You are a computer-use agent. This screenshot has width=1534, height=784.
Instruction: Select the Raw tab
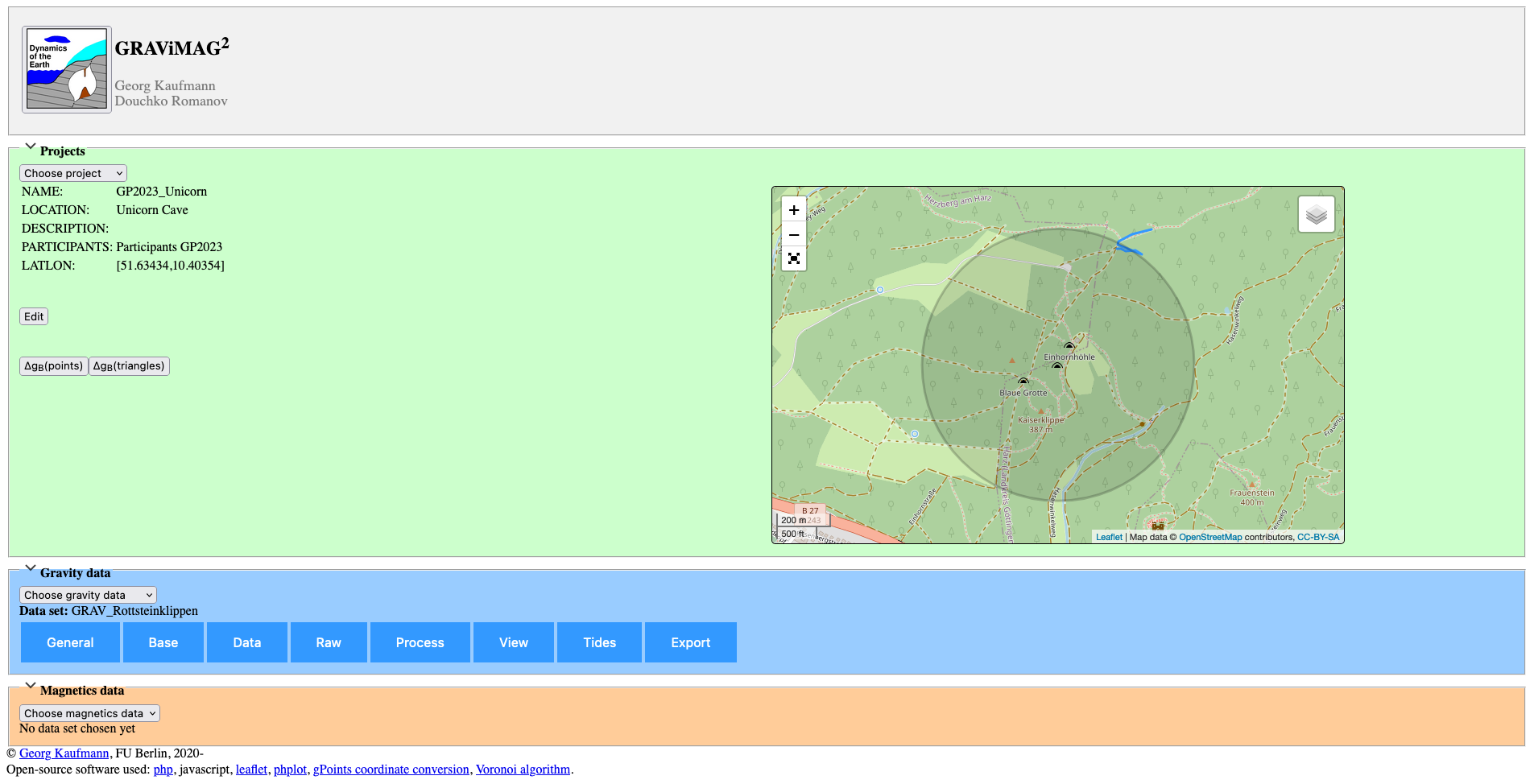coord(328,642)
